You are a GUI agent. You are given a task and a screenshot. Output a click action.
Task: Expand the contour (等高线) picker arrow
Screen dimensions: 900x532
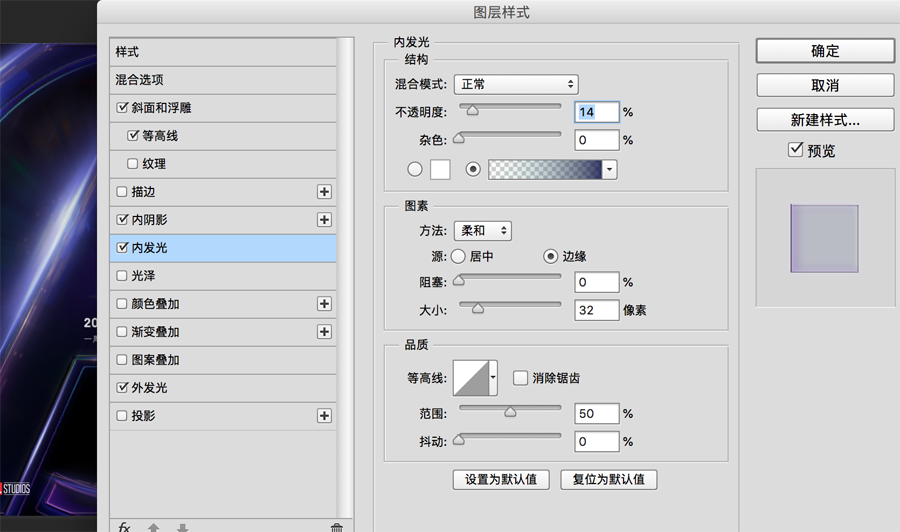492,378
